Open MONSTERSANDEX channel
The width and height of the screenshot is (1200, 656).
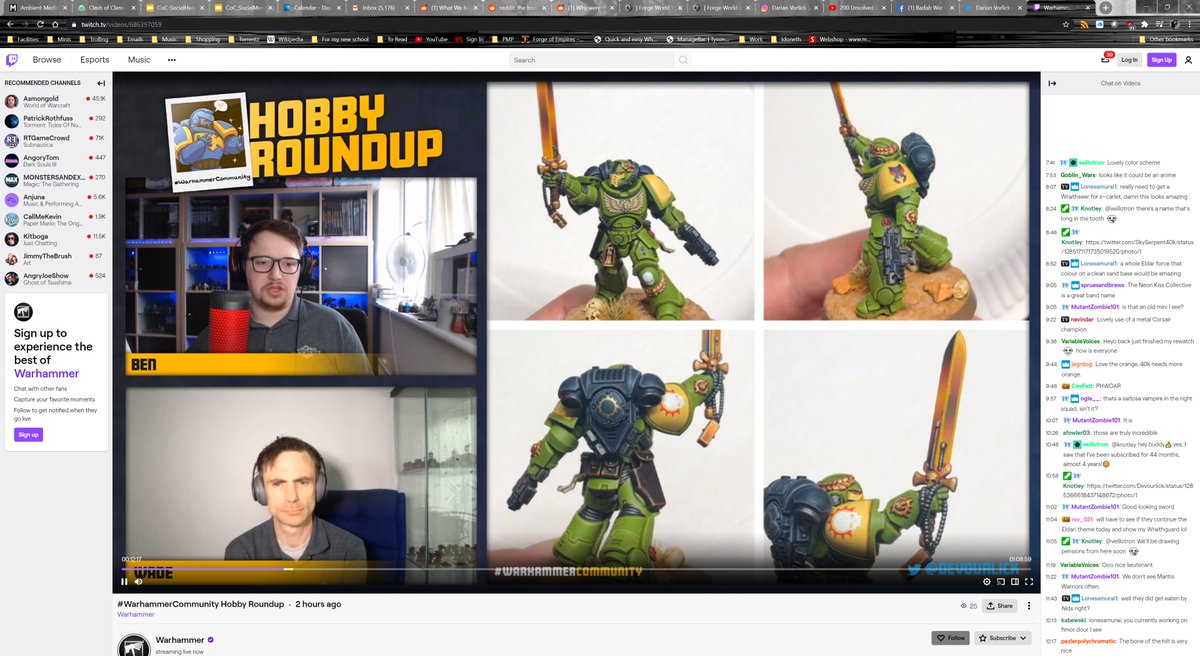pos(55,179)
